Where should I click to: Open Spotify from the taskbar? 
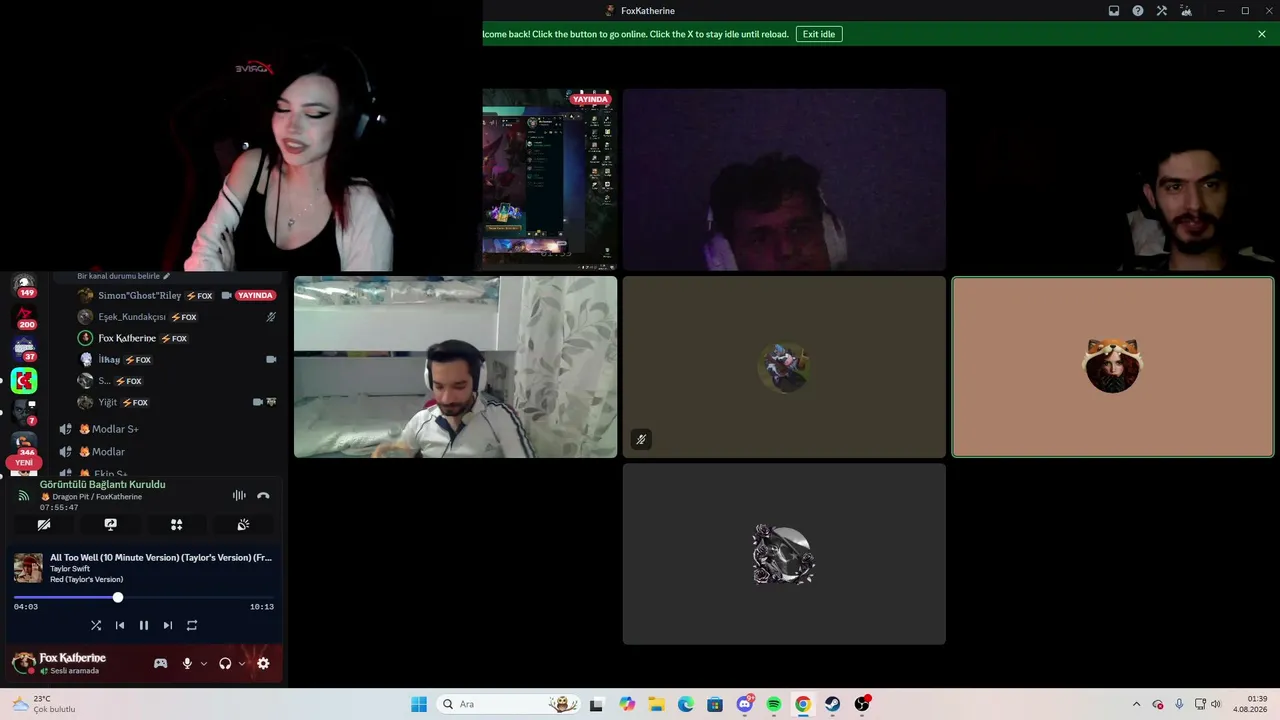point(774,704)
